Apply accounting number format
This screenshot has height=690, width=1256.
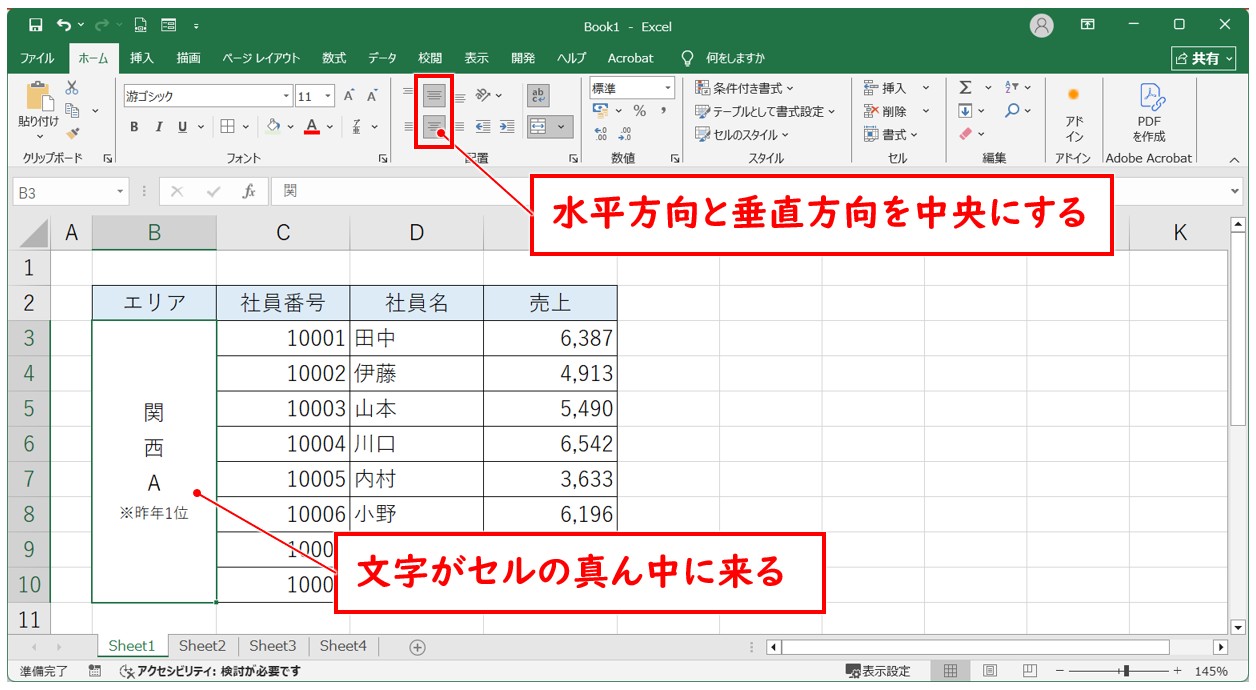tap(600, 111)
